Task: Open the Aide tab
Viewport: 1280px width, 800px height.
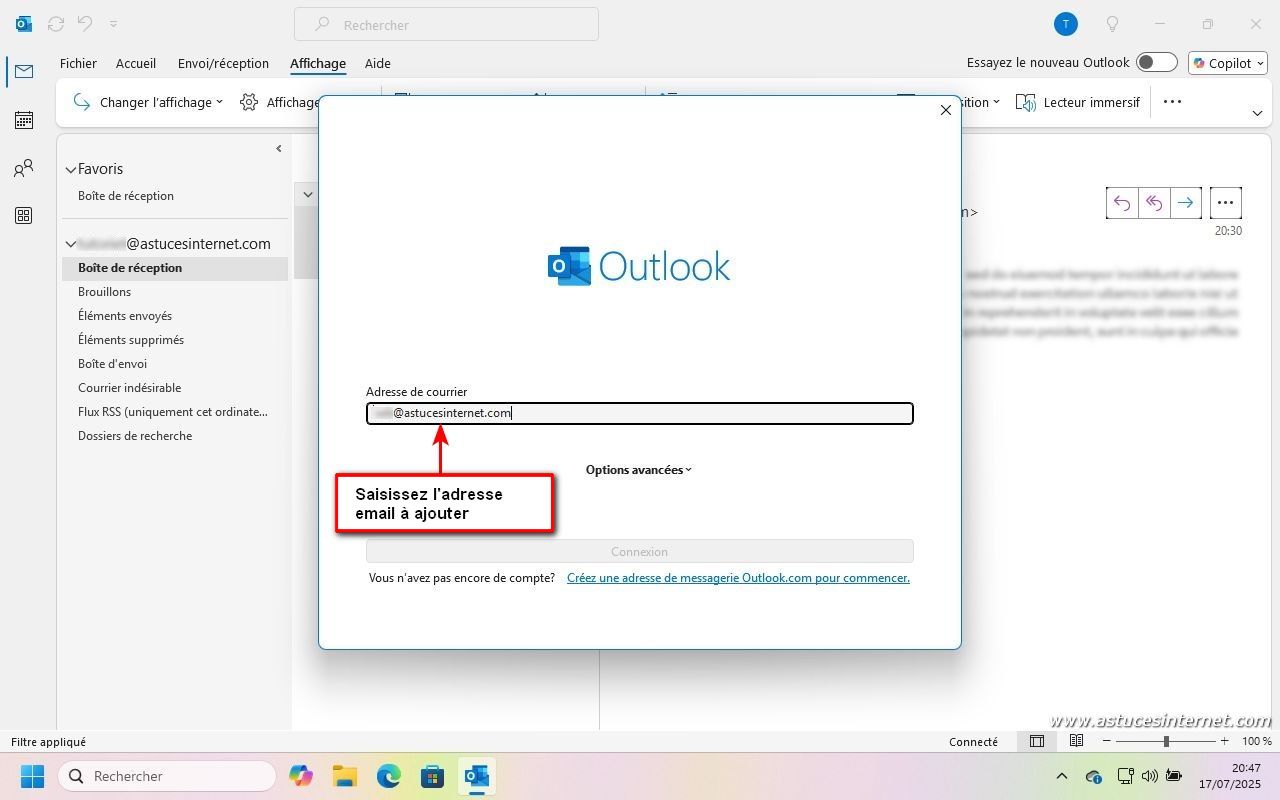Action: click(x=378, y=63)
